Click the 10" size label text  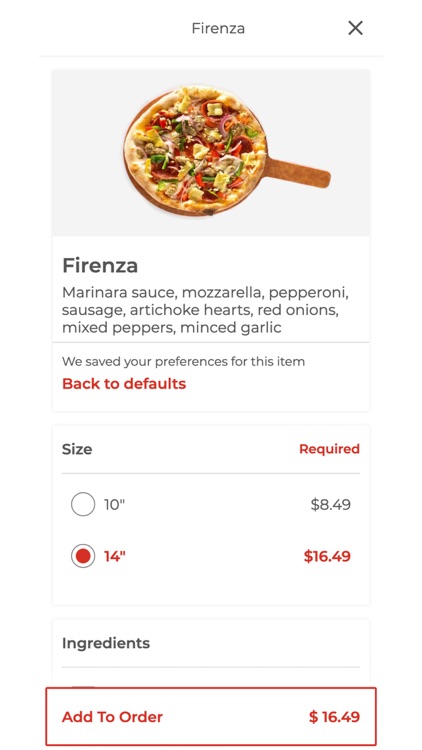point(114,504)
